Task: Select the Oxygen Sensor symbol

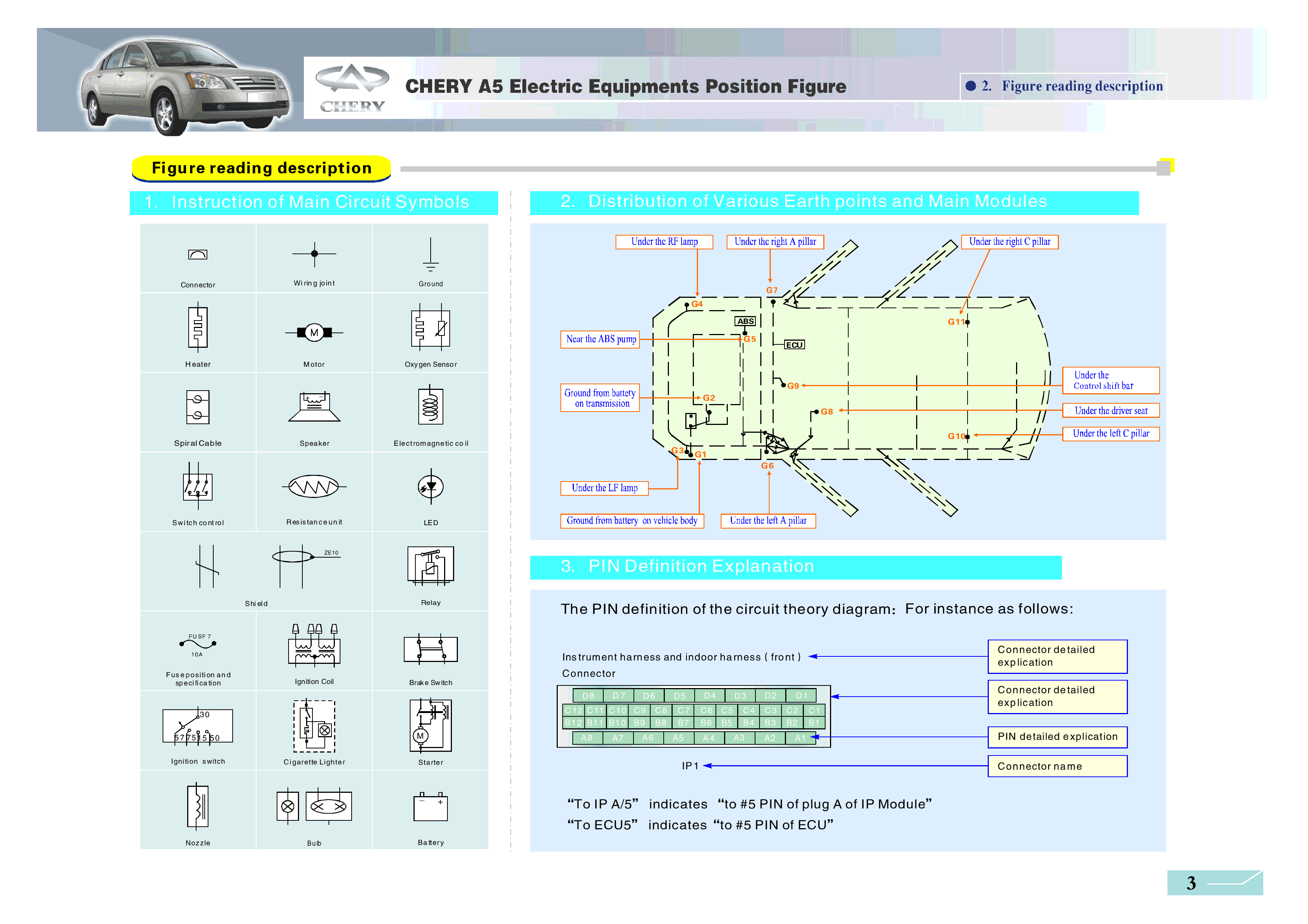Action: (431, 328)
